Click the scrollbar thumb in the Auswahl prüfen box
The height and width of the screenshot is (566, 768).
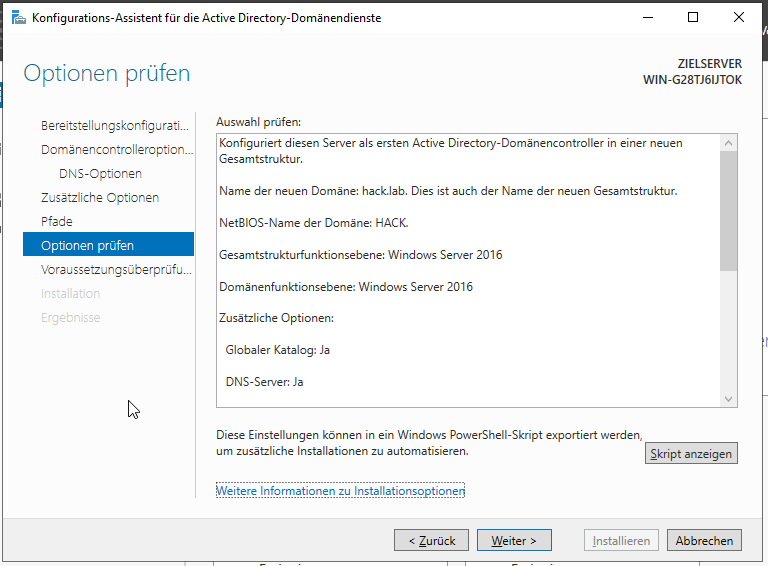tap(728, 210)
